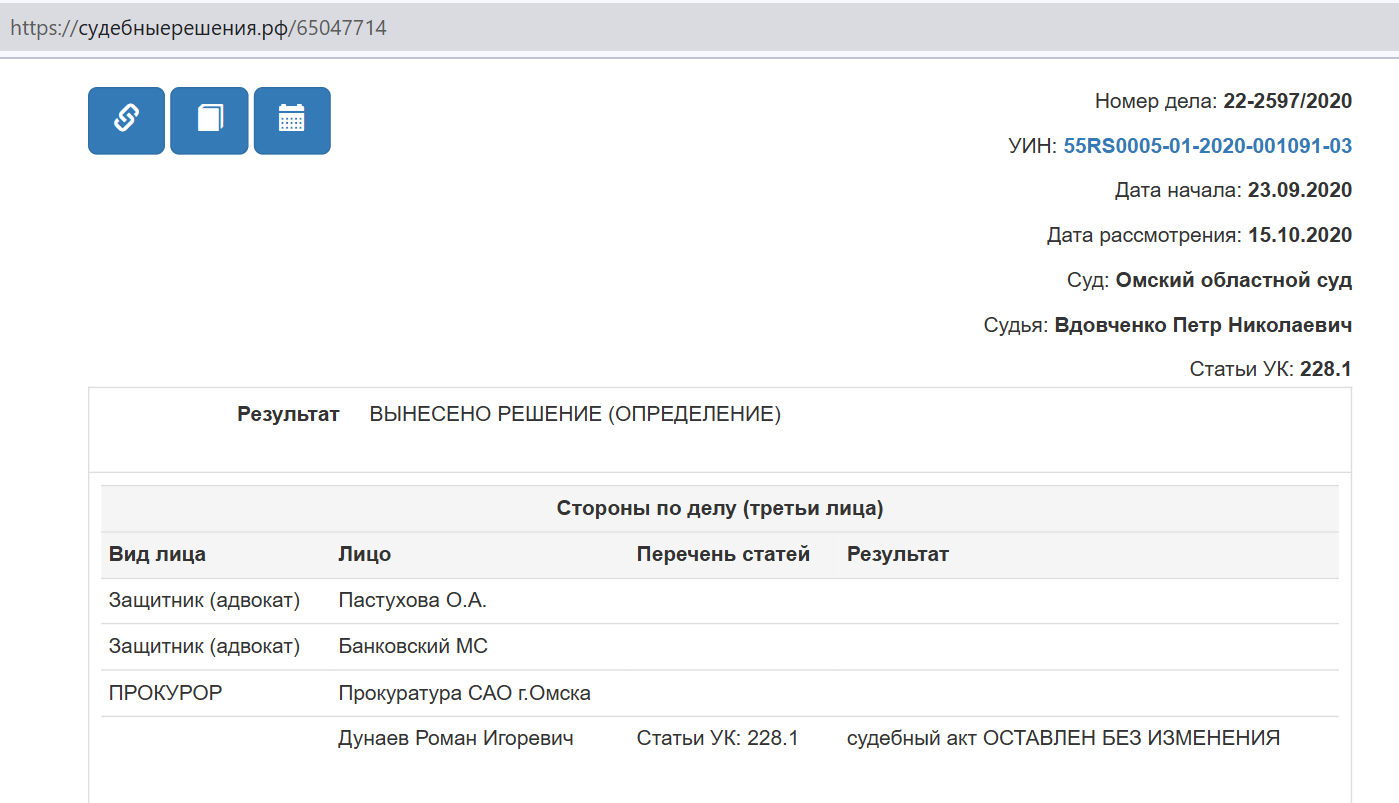Click Дунаев Роман Игоревич cell
Screen dimensions: 1399x803
(x=456, y=739)
